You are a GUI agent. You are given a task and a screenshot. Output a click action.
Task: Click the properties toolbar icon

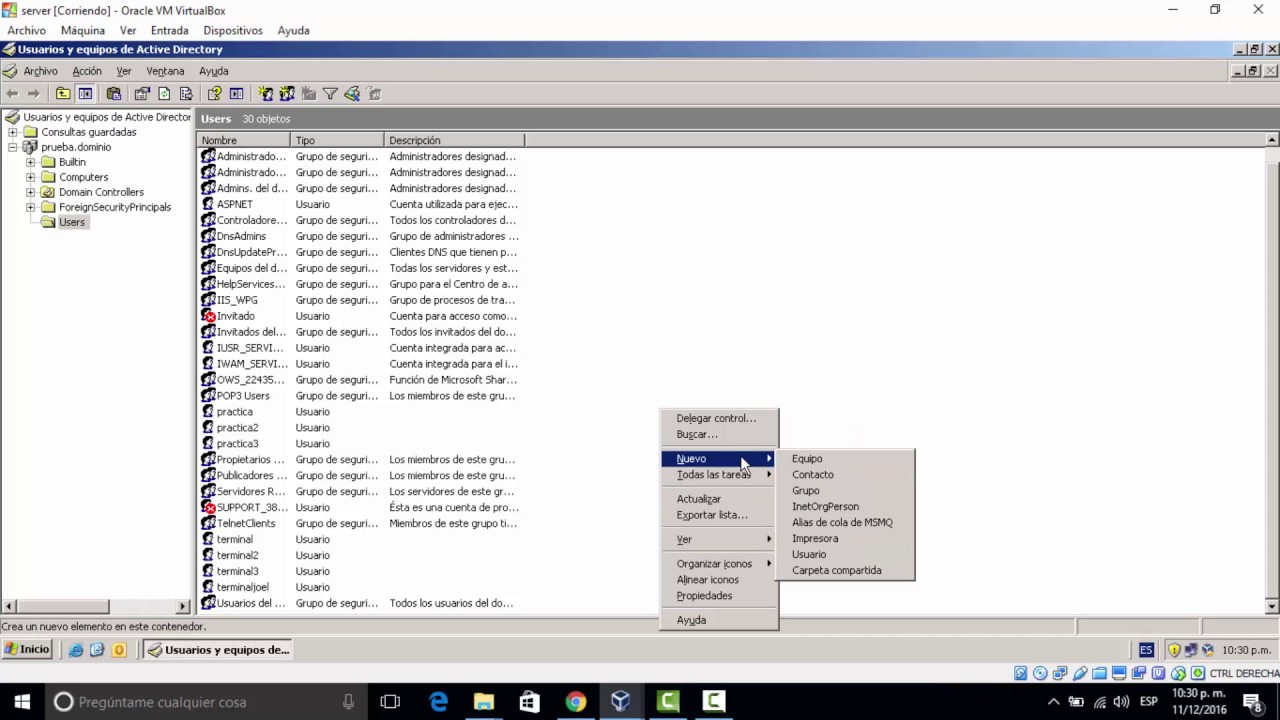click(x=142, y=93)
